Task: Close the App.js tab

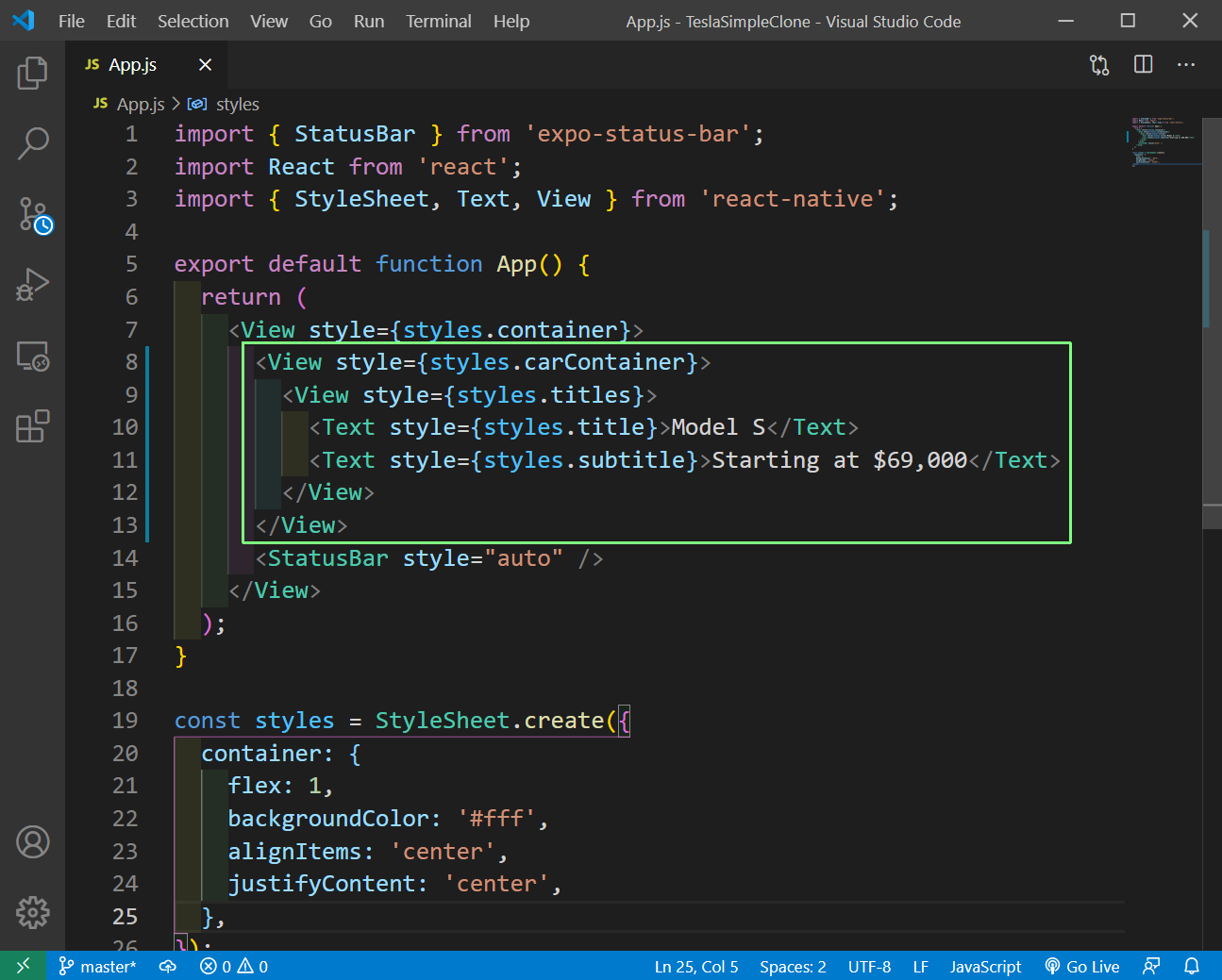Action: pyautogui.click(x=205, y=64)
